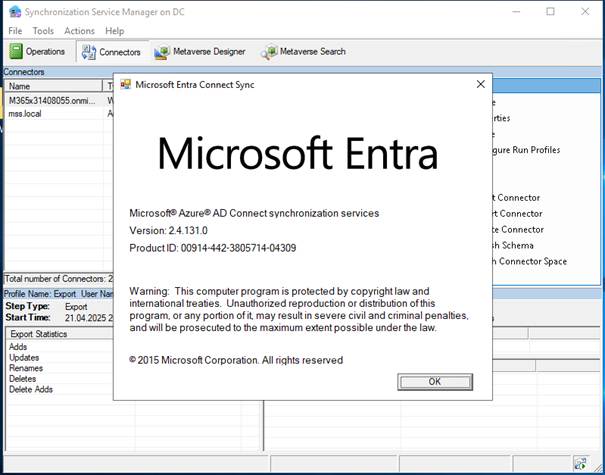Screen dimensions: 605x475
Task: Open Metaverse Designer icon
Action: 162,52
